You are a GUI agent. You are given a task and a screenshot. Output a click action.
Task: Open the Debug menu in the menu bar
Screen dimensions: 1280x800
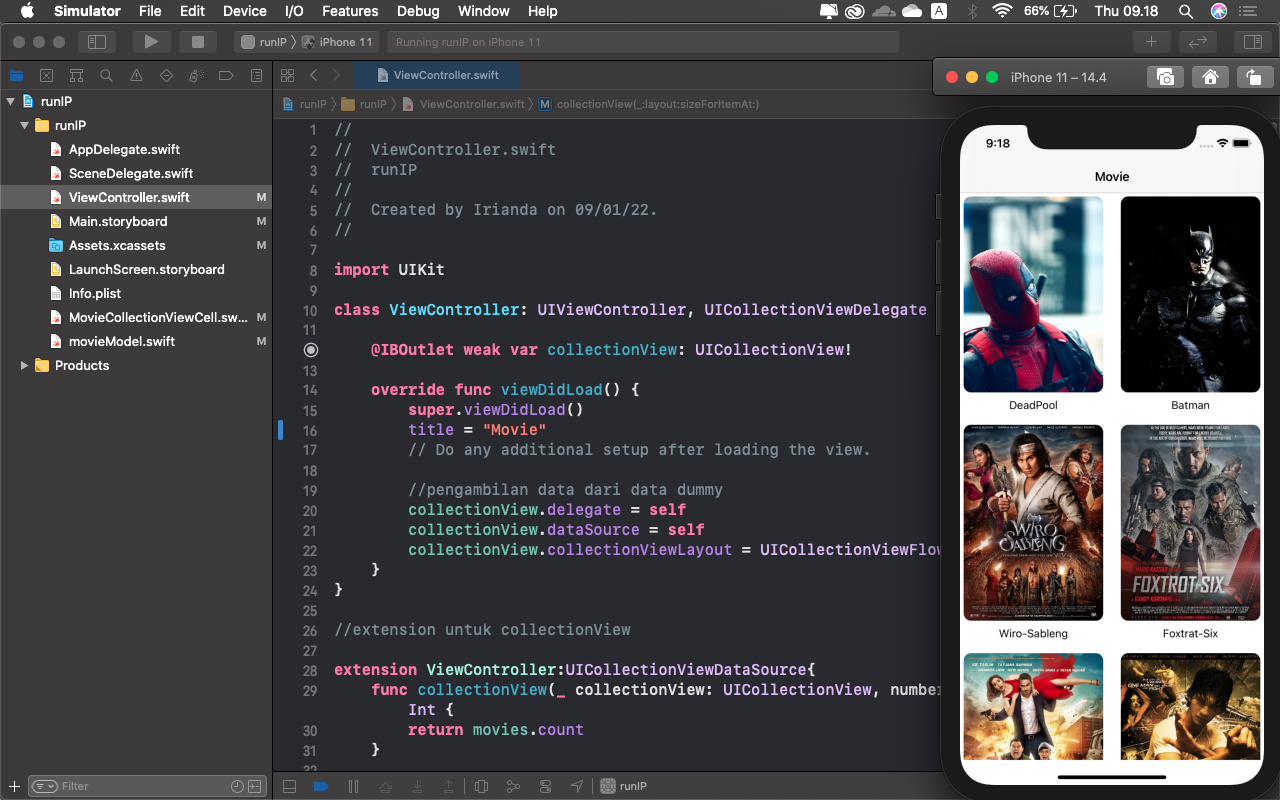[x=418, y=11]
